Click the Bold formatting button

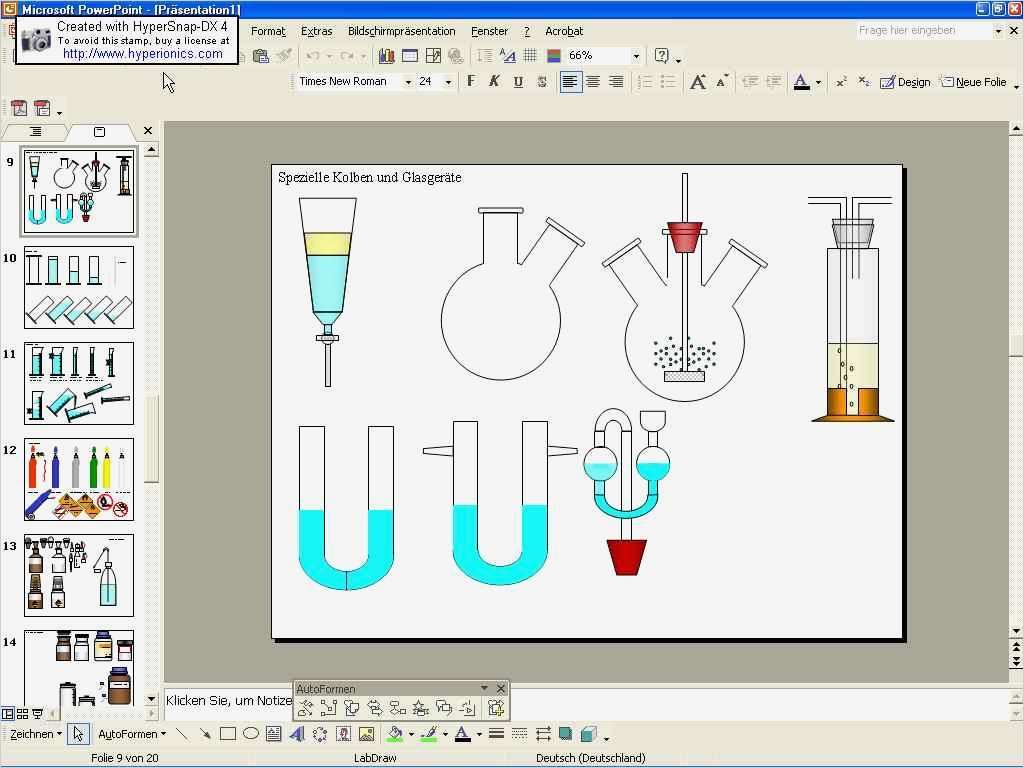pos(471,82)
